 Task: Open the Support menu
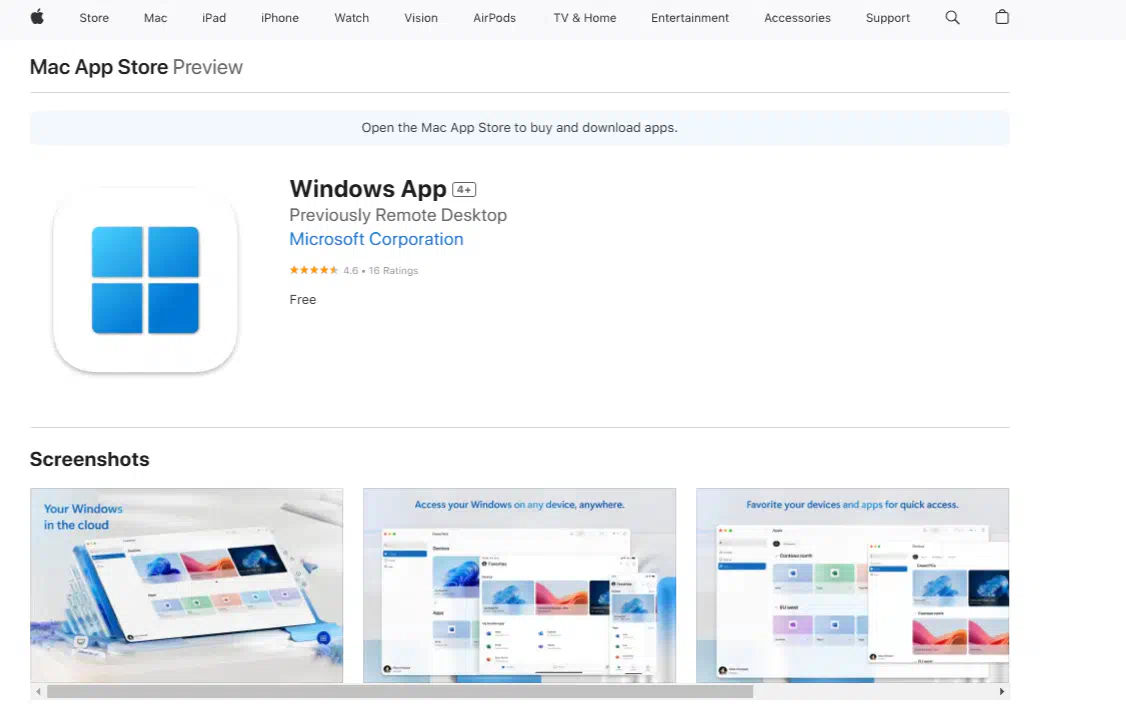tap(888, 18)
